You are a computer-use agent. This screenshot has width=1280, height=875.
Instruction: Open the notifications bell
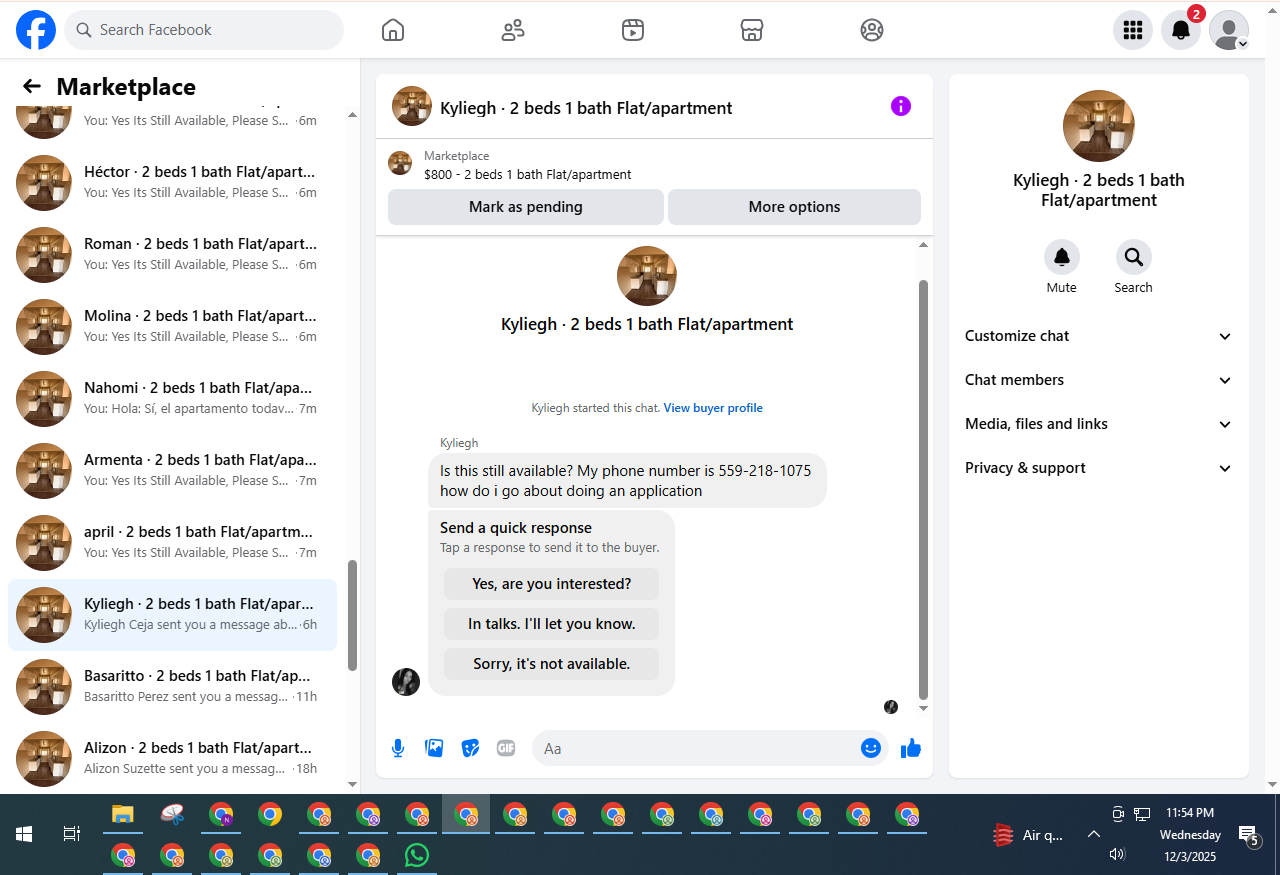[x=1181, y=30]
